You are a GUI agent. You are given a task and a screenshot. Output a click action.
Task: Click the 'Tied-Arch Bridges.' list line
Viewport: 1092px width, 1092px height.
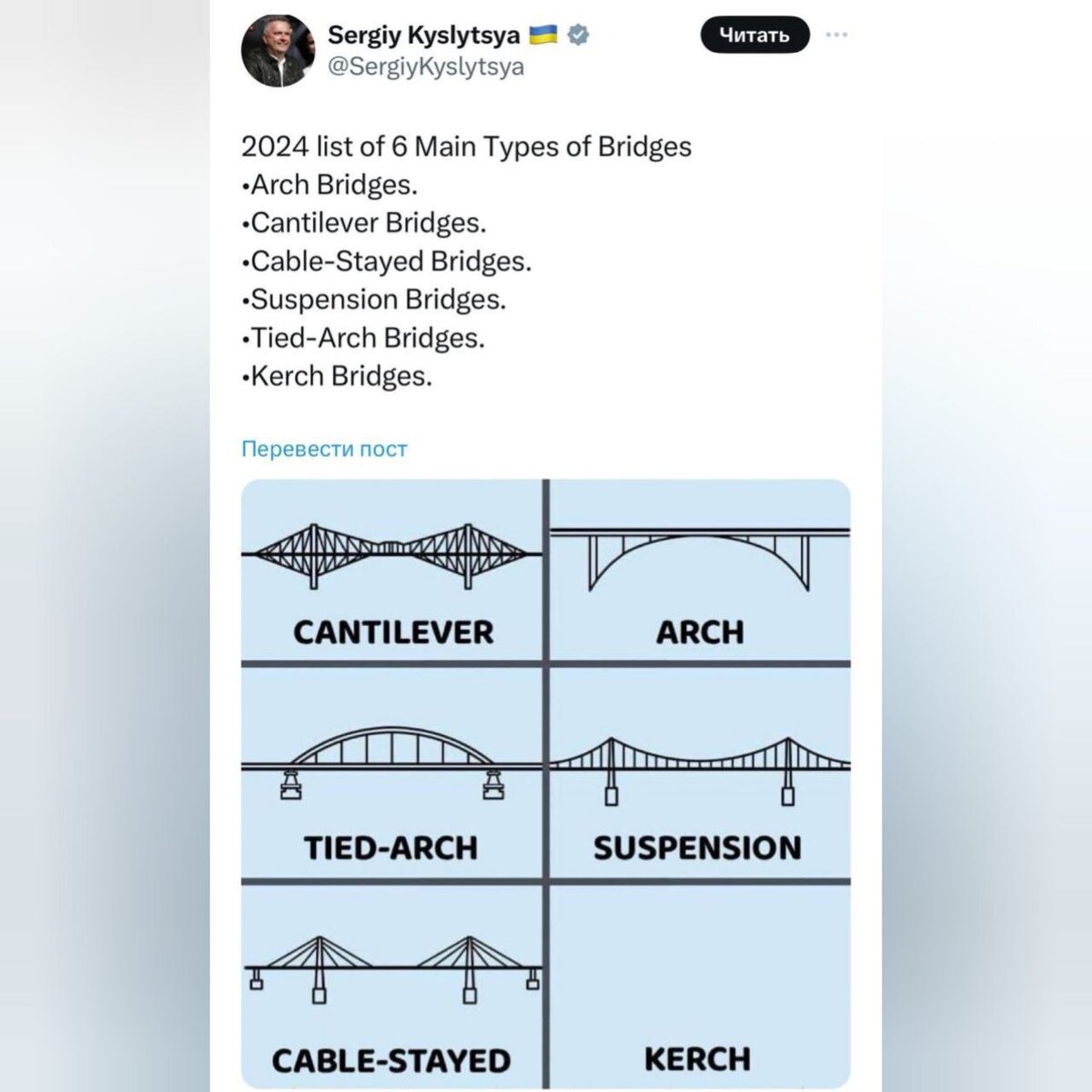click(x=363, y=338)
